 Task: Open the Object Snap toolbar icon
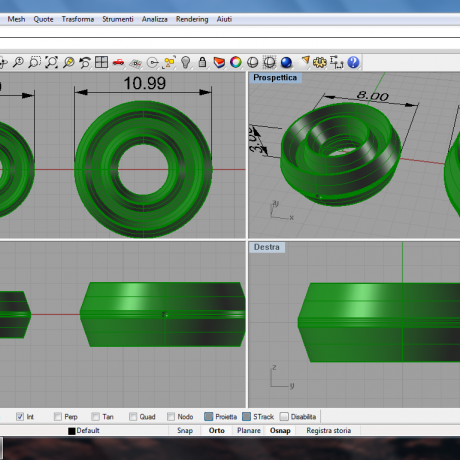[152, 62]
